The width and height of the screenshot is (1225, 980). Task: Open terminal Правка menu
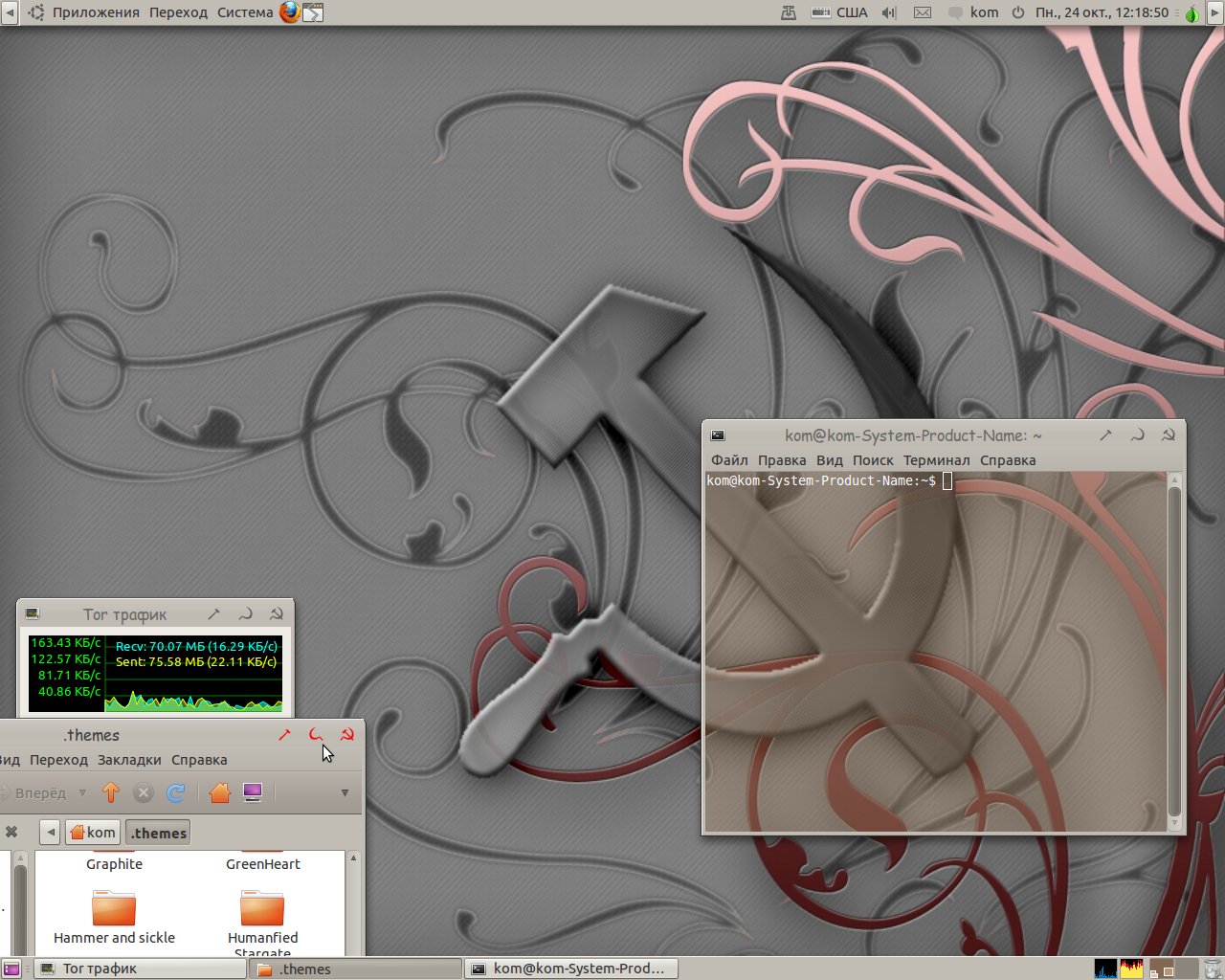click(782, 460)
